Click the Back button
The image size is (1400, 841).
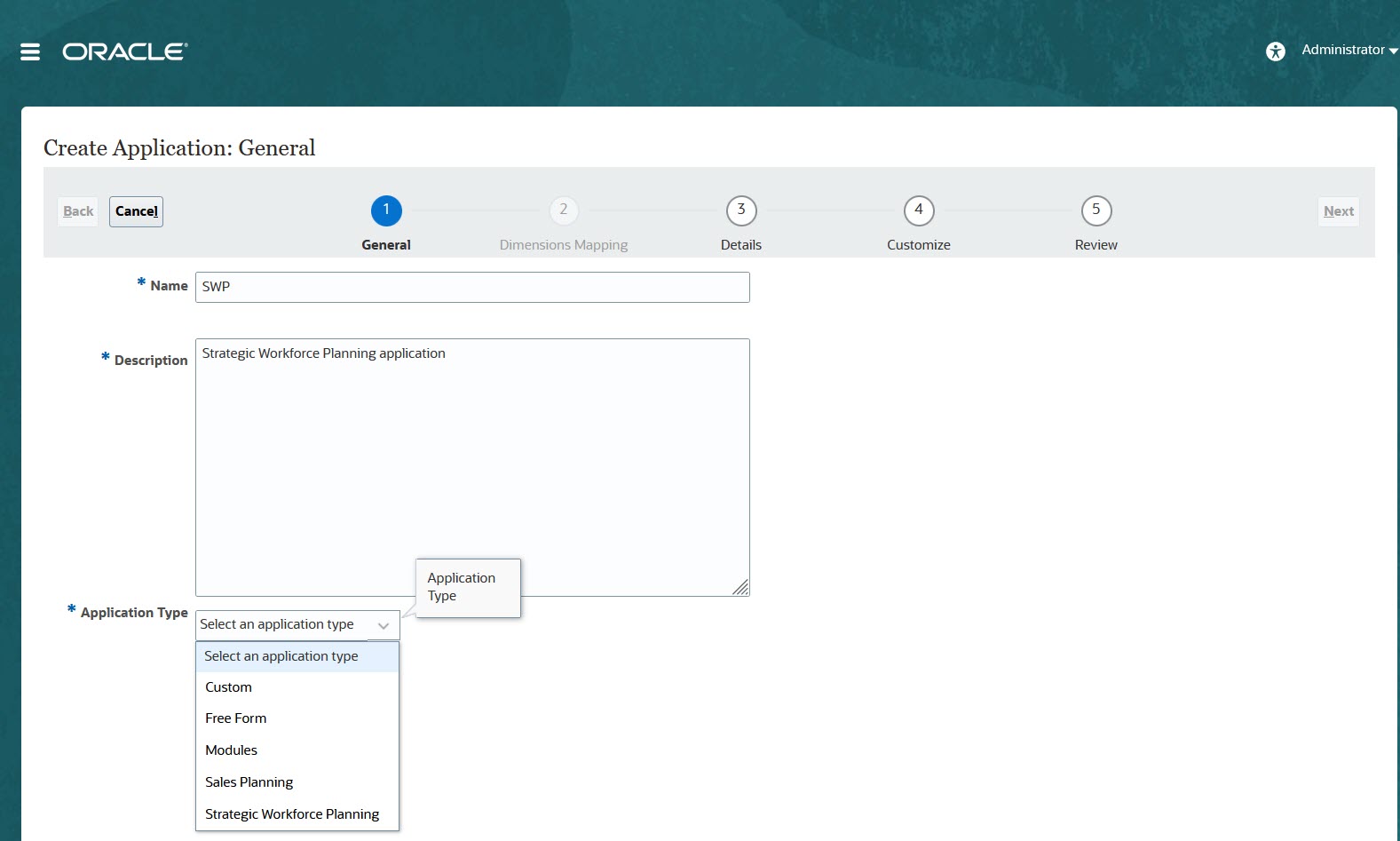(78, 211)
